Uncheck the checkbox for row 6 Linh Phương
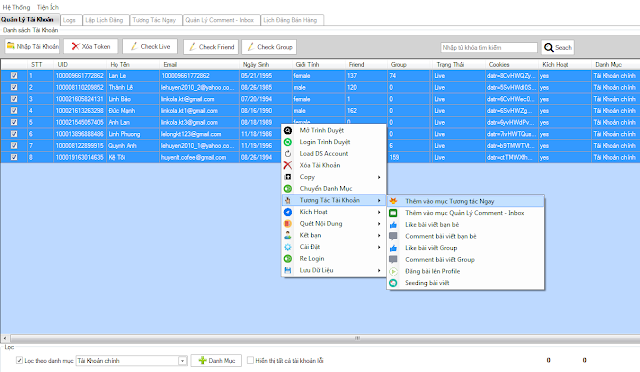The image size is (640, 372). [14, 134]
